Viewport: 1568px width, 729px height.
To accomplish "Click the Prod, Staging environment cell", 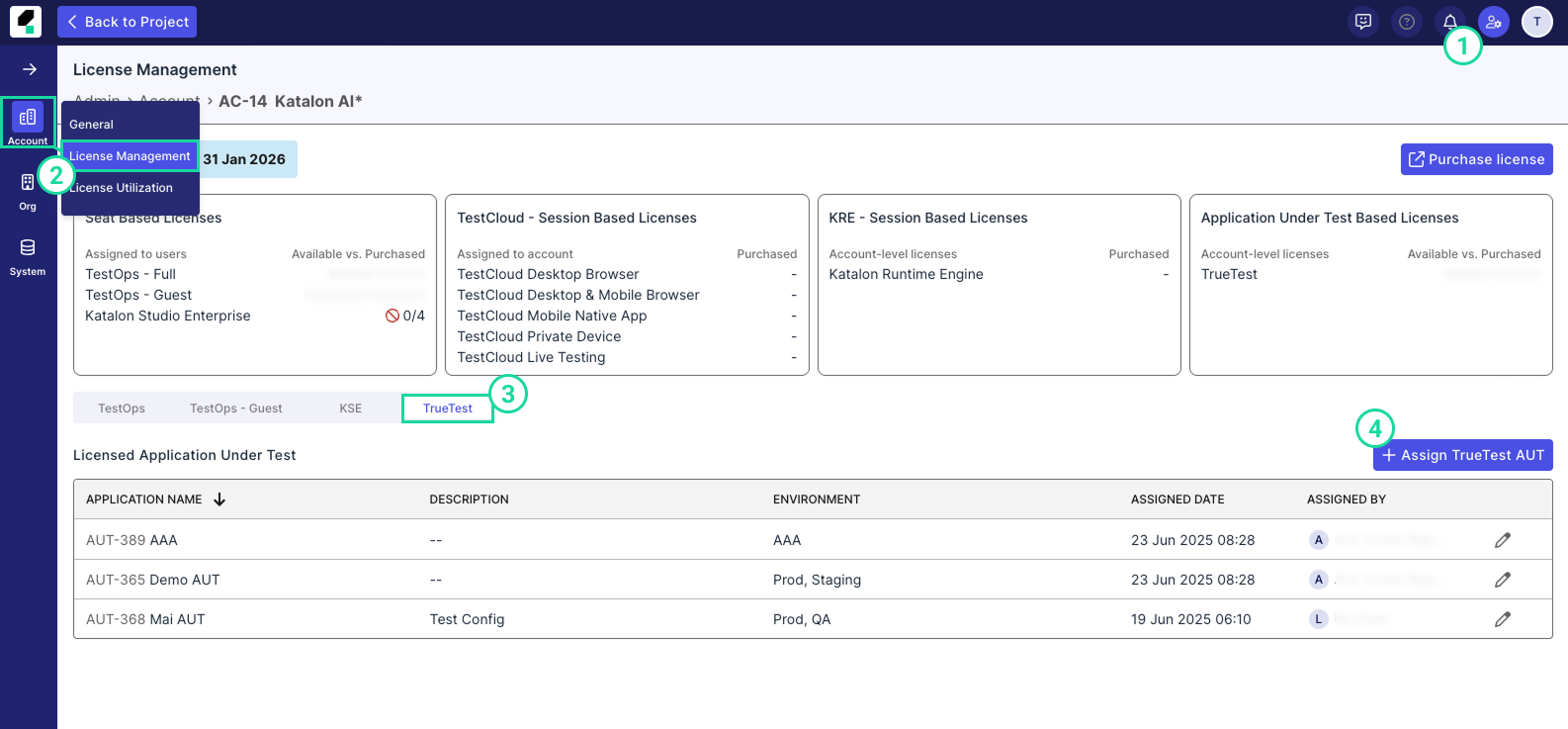I will [x=817, y=580].
